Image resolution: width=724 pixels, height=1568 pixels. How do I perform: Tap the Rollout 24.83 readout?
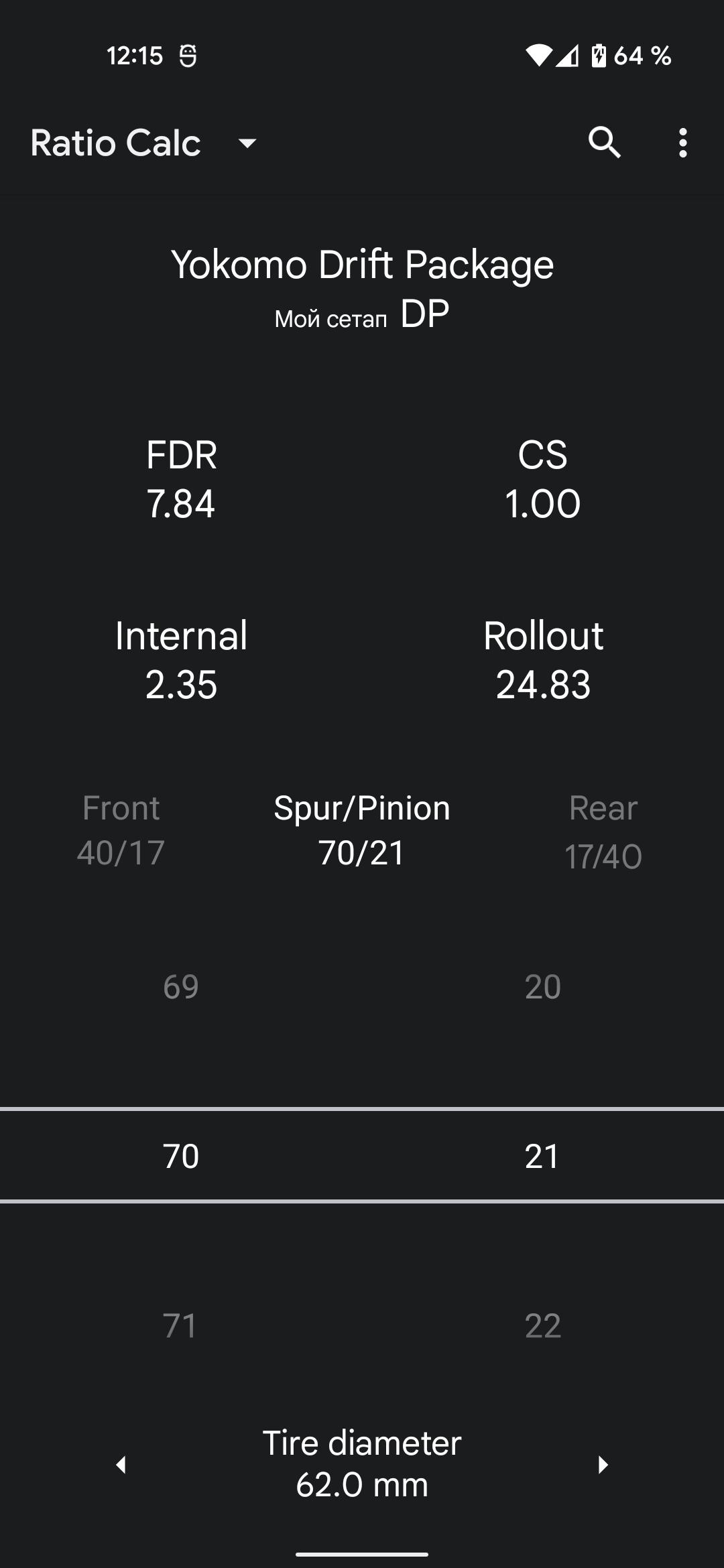[543, 659]
